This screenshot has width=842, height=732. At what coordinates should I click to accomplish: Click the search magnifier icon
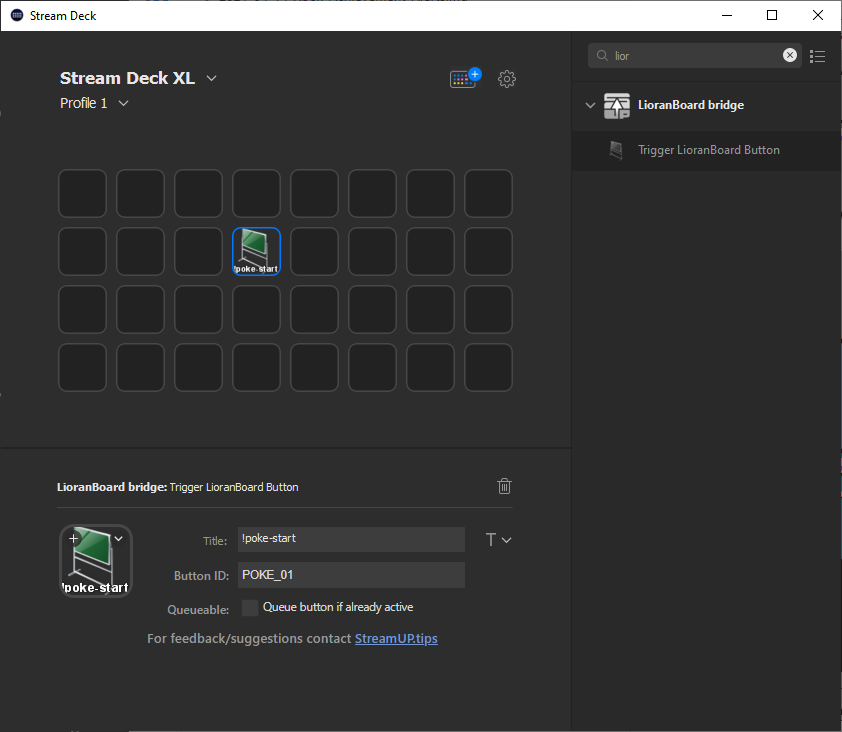click(602, 56)
